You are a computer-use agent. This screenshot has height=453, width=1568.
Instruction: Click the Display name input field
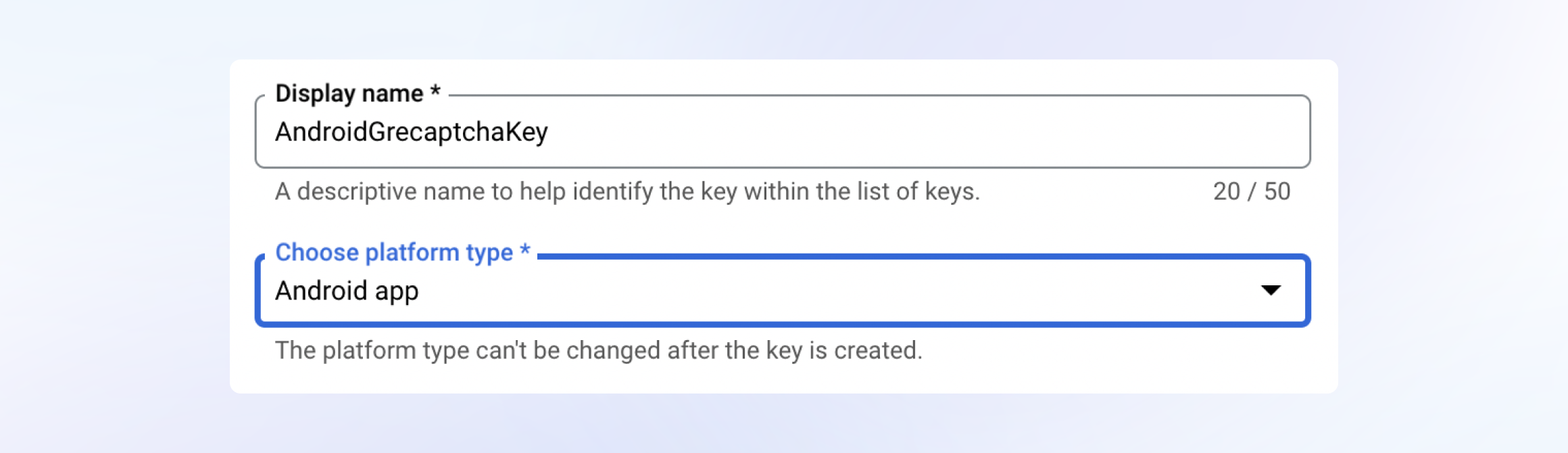[x=783, y=132]
